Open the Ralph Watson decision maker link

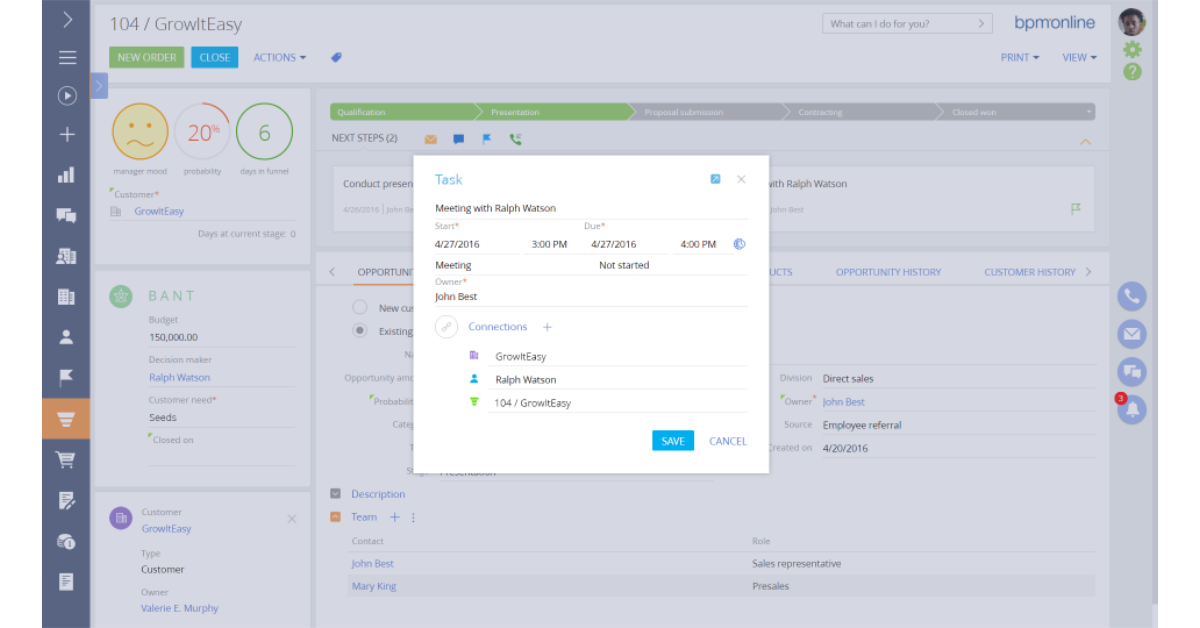tap(179, 378)
